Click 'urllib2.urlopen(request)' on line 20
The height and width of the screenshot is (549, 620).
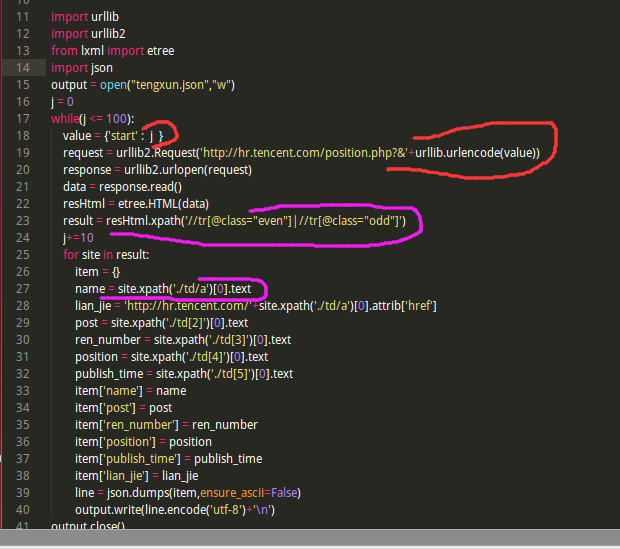point(188,170)
